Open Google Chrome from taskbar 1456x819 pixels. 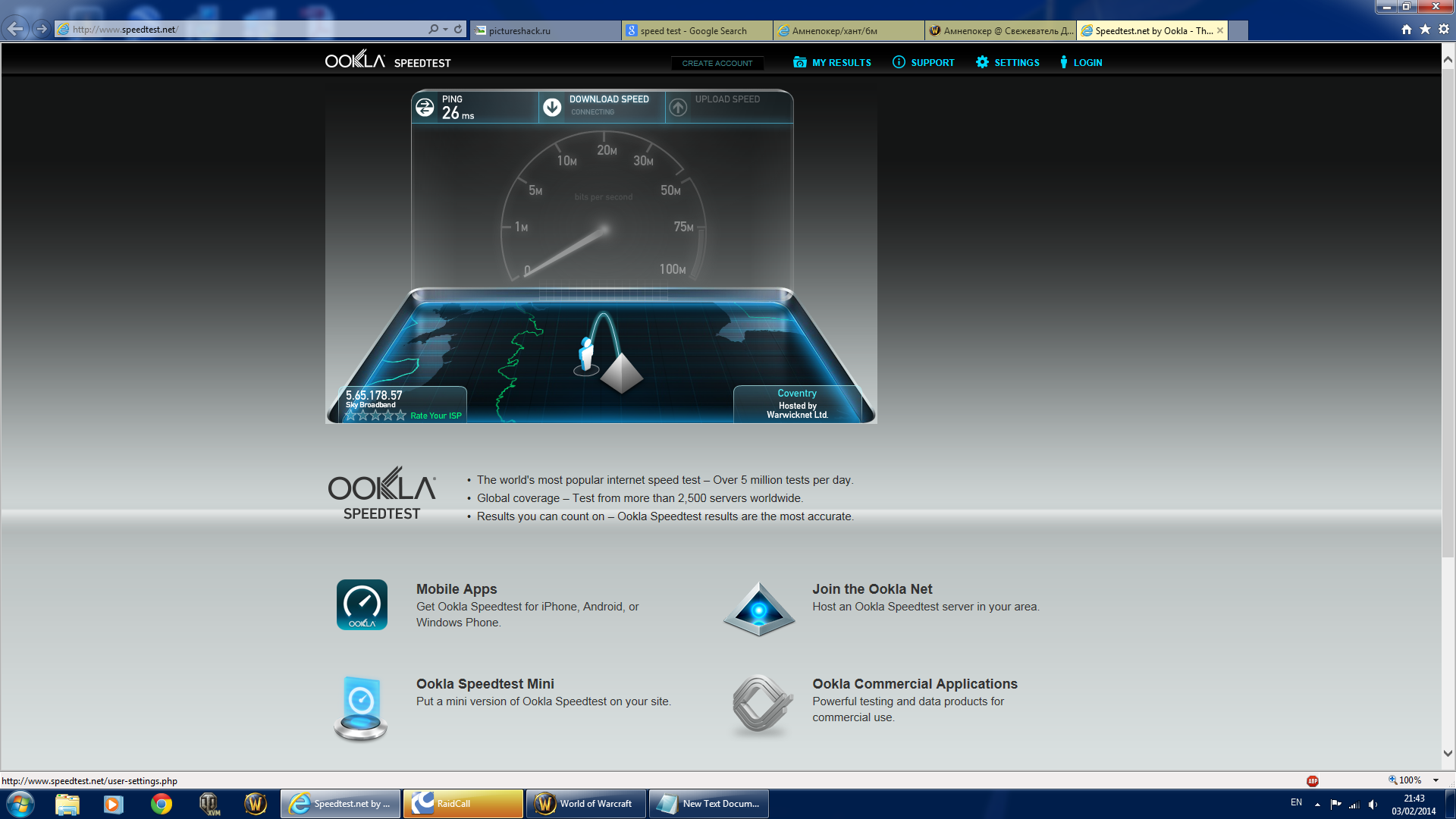point(162,804)
